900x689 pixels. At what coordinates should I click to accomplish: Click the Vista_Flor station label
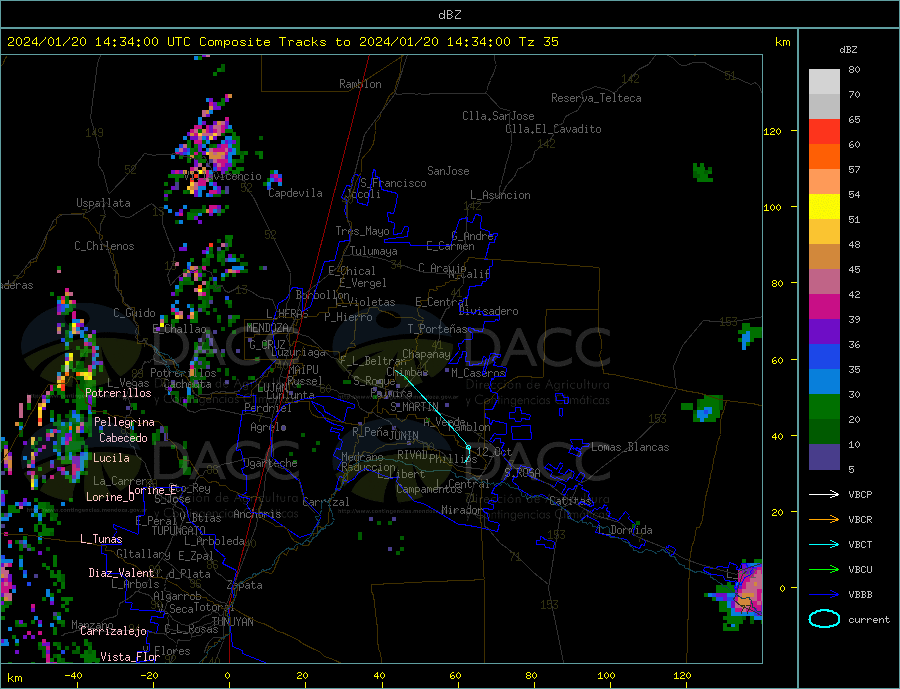pos(130,657)
